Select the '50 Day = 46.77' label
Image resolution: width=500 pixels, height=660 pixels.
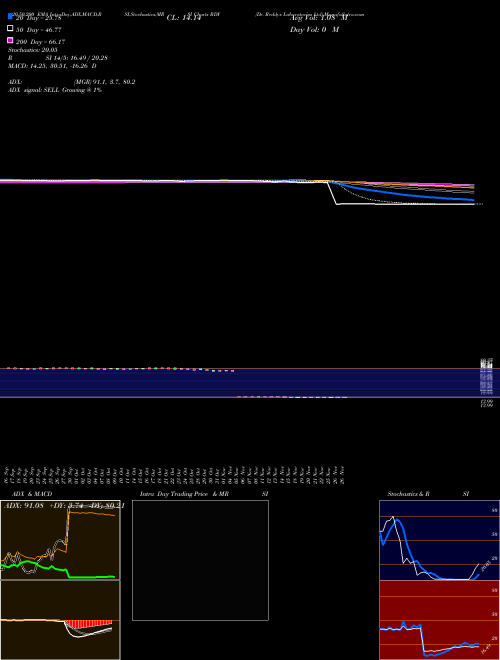[x=39, y=30]
